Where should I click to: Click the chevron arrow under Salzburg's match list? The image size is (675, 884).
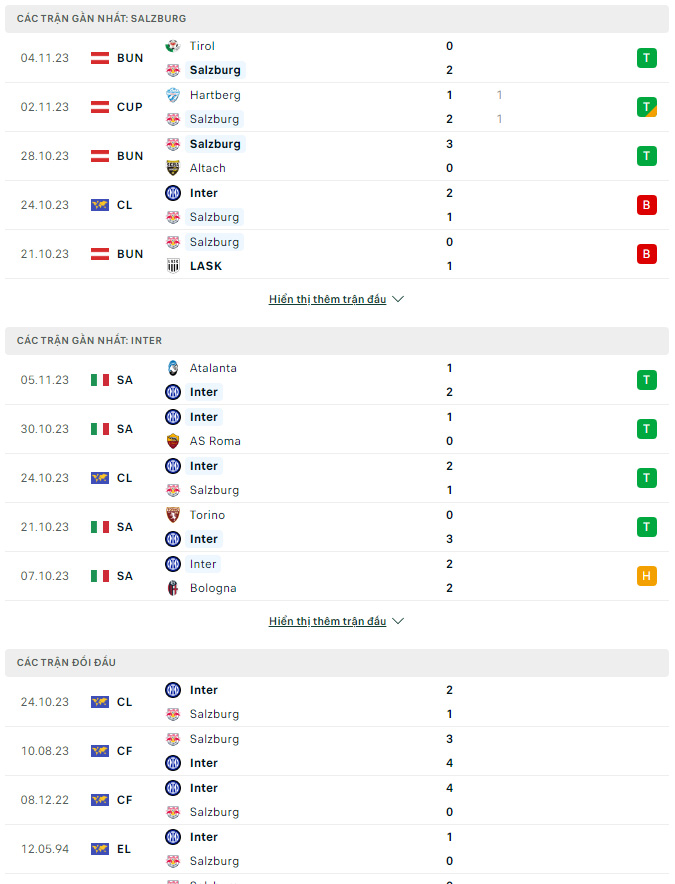pyautogui.click(x=398, y=299)
